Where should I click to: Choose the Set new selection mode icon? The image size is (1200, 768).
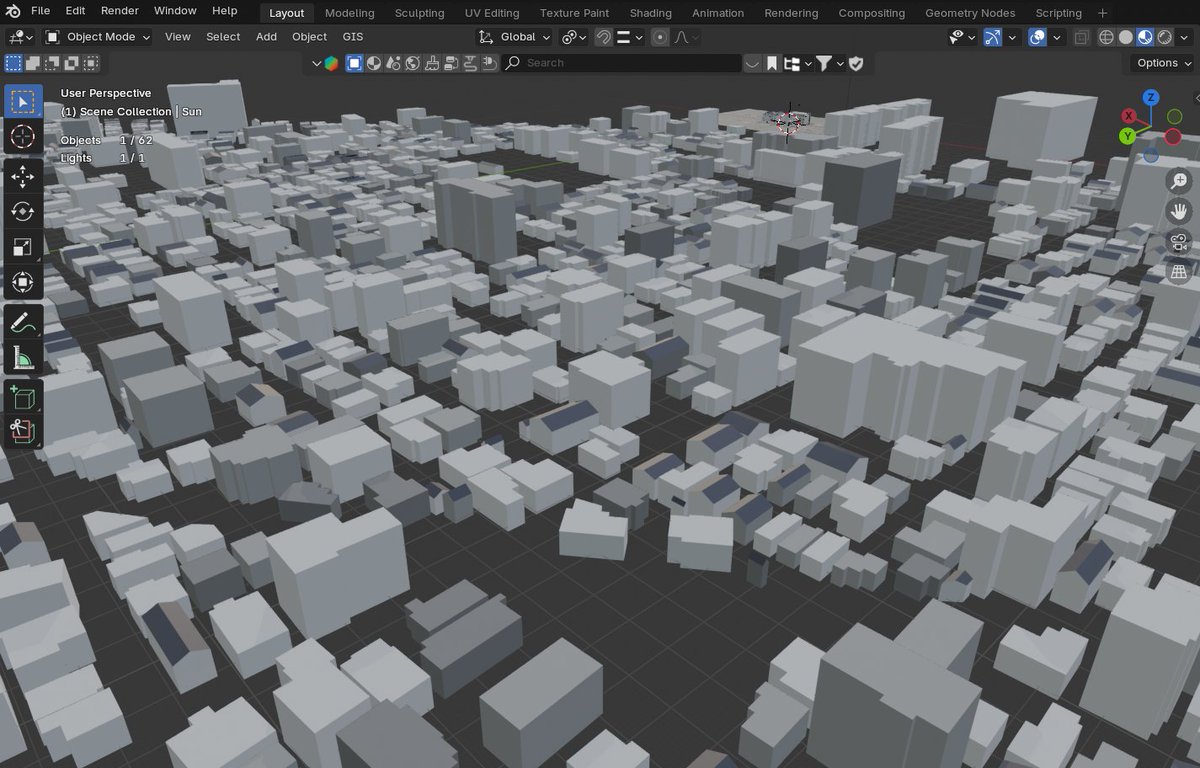pyautogui.click(x=13, y=63)
